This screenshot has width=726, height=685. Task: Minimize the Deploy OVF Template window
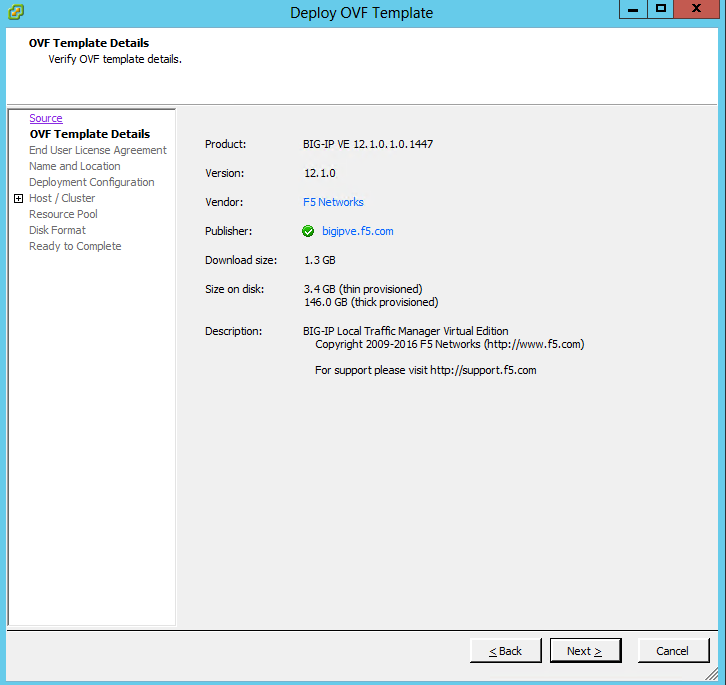(633, 9)
